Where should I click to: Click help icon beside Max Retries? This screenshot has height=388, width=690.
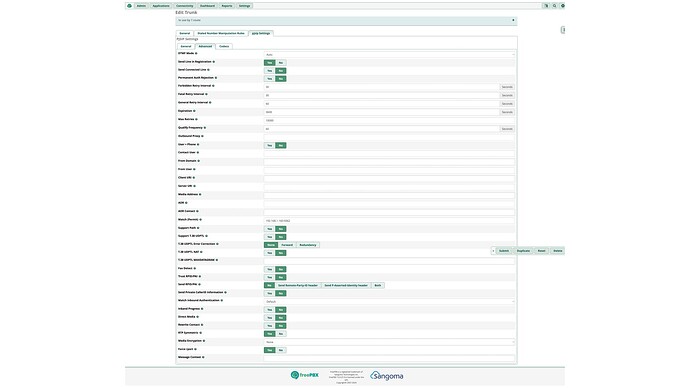click(197, 119)
